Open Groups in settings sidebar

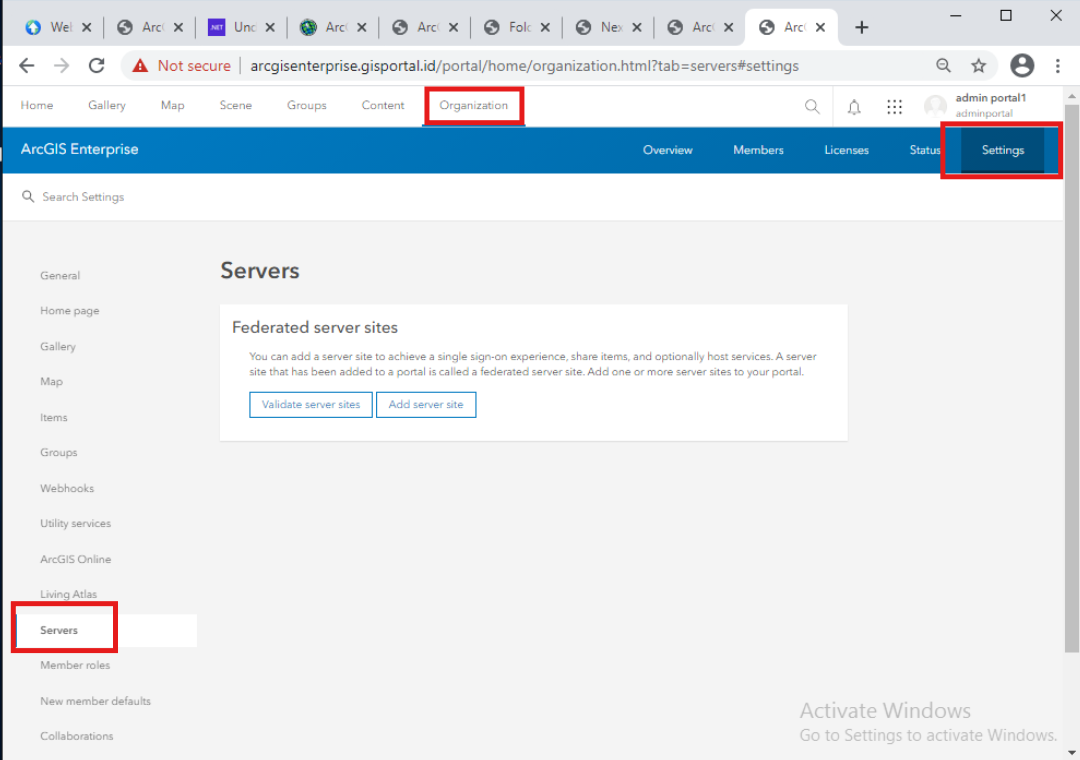(x=59, y=453)
